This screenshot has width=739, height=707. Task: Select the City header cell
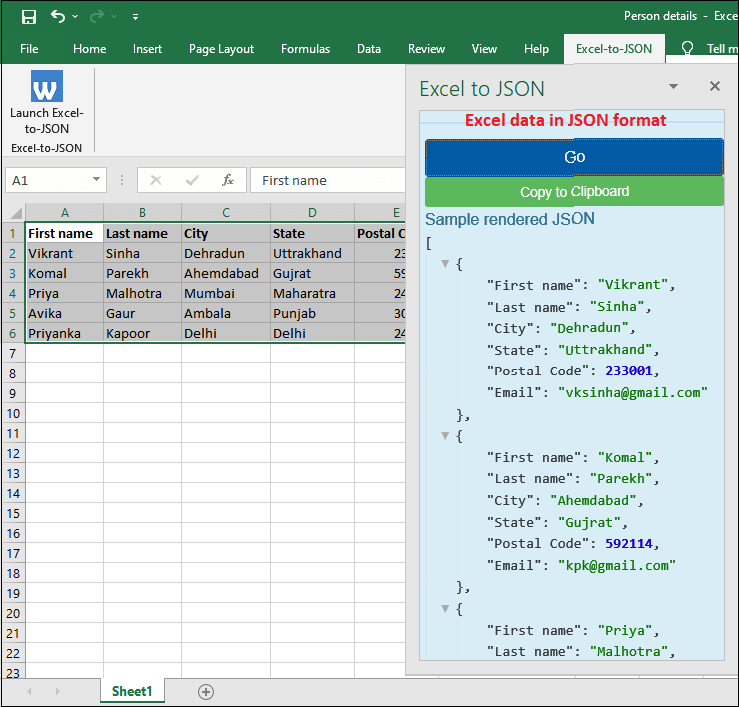click(x=226, y=233)
